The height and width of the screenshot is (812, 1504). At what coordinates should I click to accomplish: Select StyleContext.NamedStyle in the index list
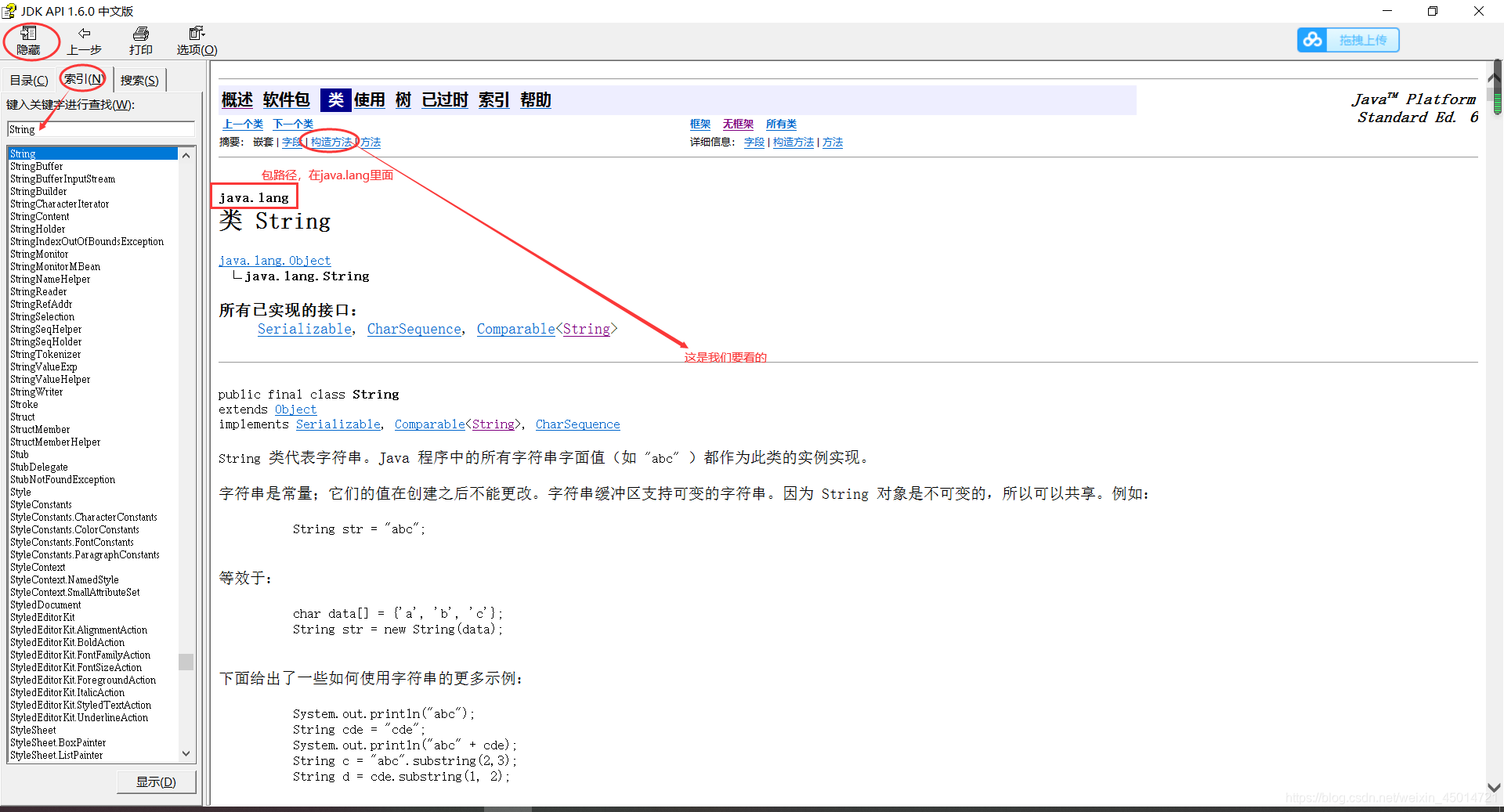click(x=65, y=579)
